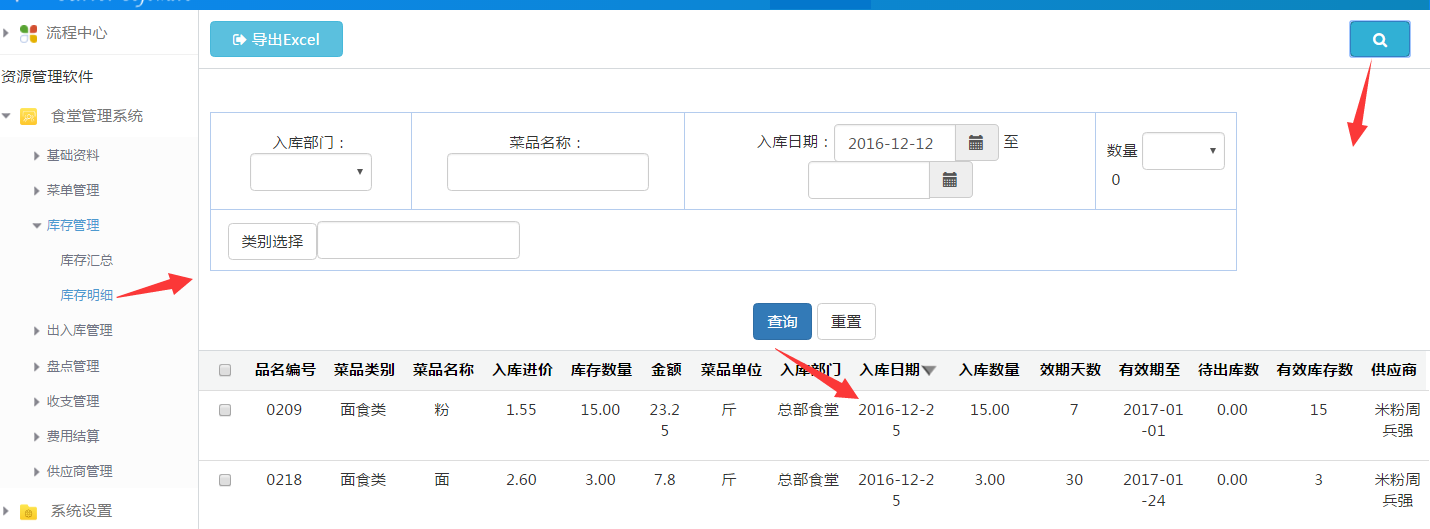Image resolution: width=1430 pixels, height=529 pixels.
Task: Sort by 入库日期 column arrow
Action: click(x=929, y=370)
